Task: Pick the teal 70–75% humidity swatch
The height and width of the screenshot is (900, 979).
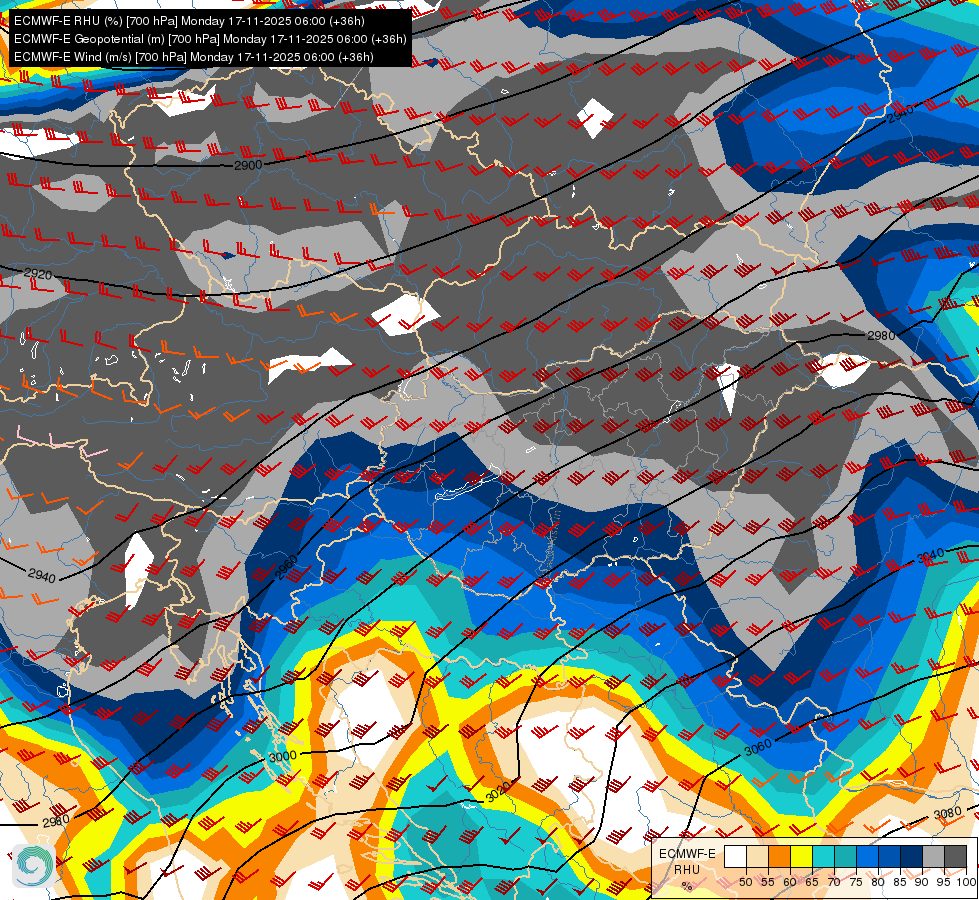Action: pyautogui.click(x=845, y=856)
